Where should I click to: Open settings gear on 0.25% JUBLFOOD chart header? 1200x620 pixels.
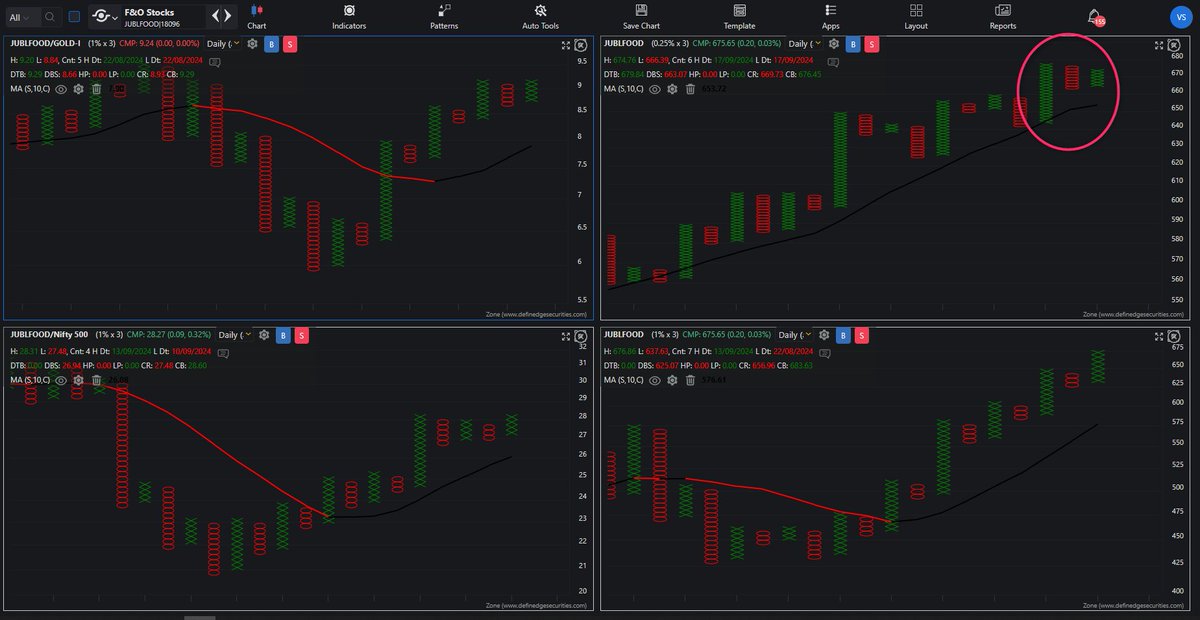click(833, 44)
